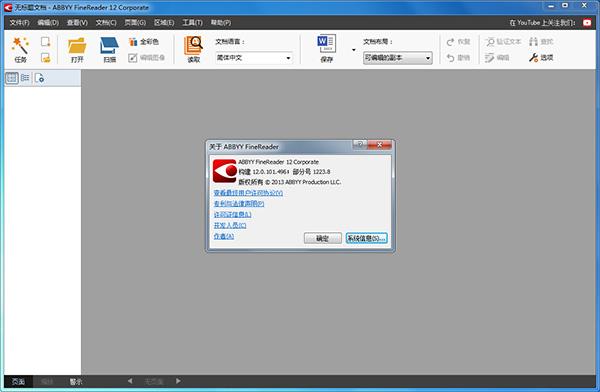Click the 在 YouTube 上关注我们 text

542,23
